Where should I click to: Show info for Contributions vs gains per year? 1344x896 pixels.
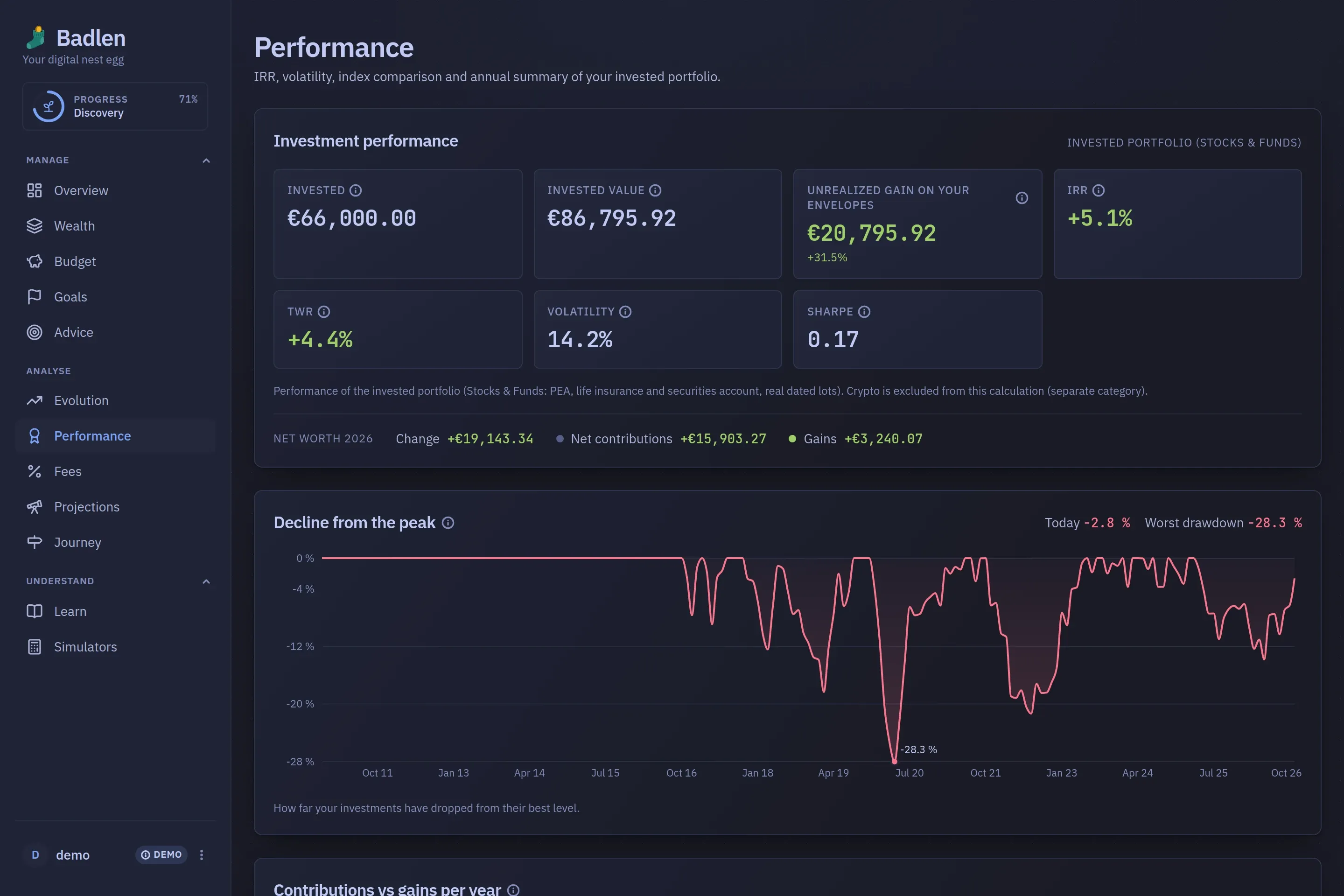coord(513,890)
